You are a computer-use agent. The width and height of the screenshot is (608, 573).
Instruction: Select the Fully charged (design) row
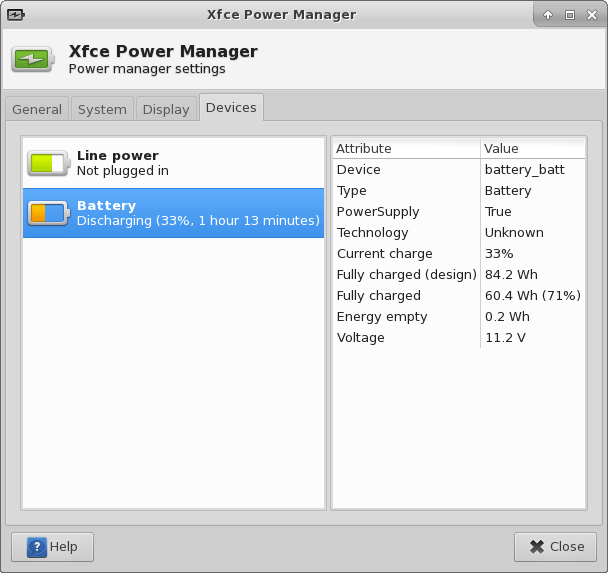(x=458, y=275)
